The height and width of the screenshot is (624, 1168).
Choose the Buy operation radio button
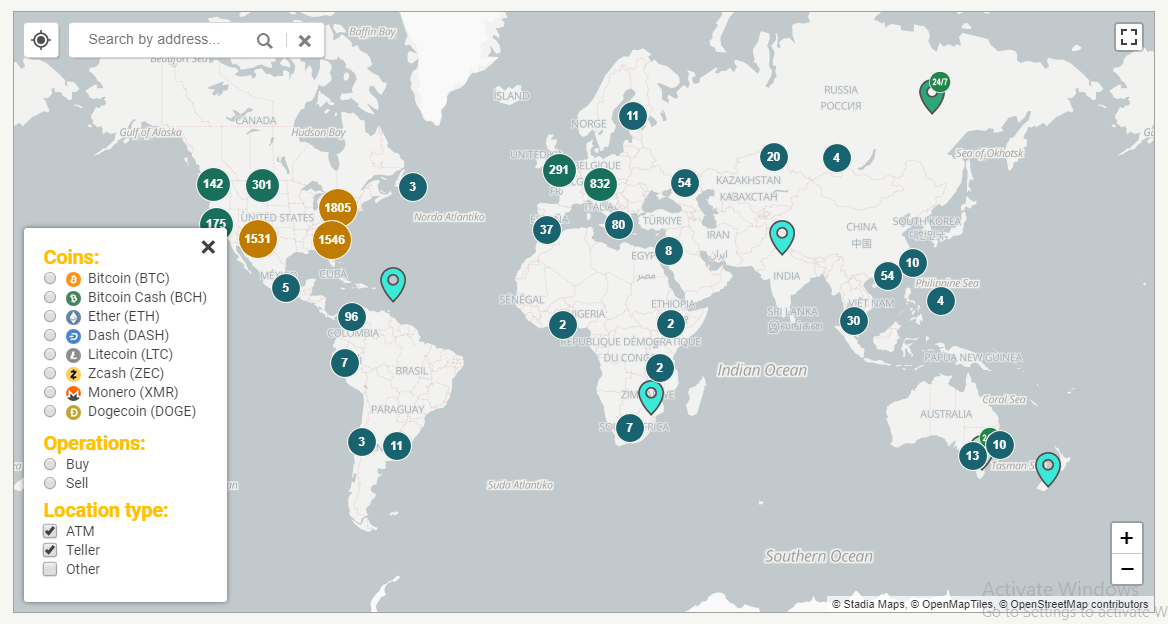[50, 464]
